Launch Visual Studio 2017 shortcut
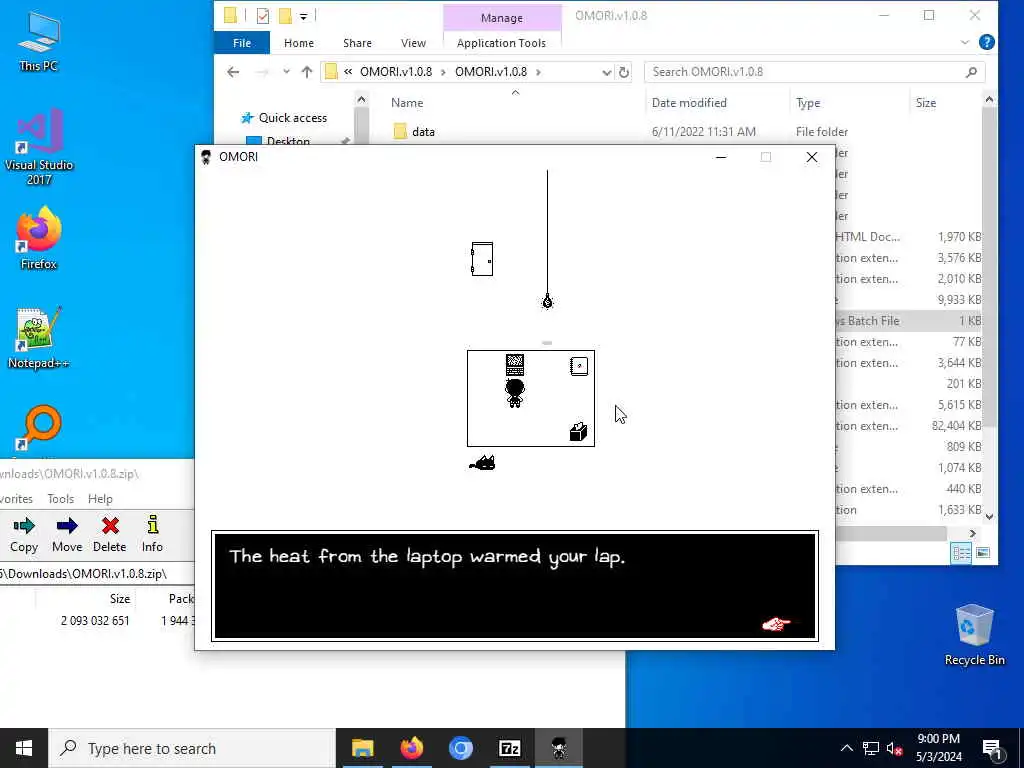1024x768 pixels. (x=39, y=146)
